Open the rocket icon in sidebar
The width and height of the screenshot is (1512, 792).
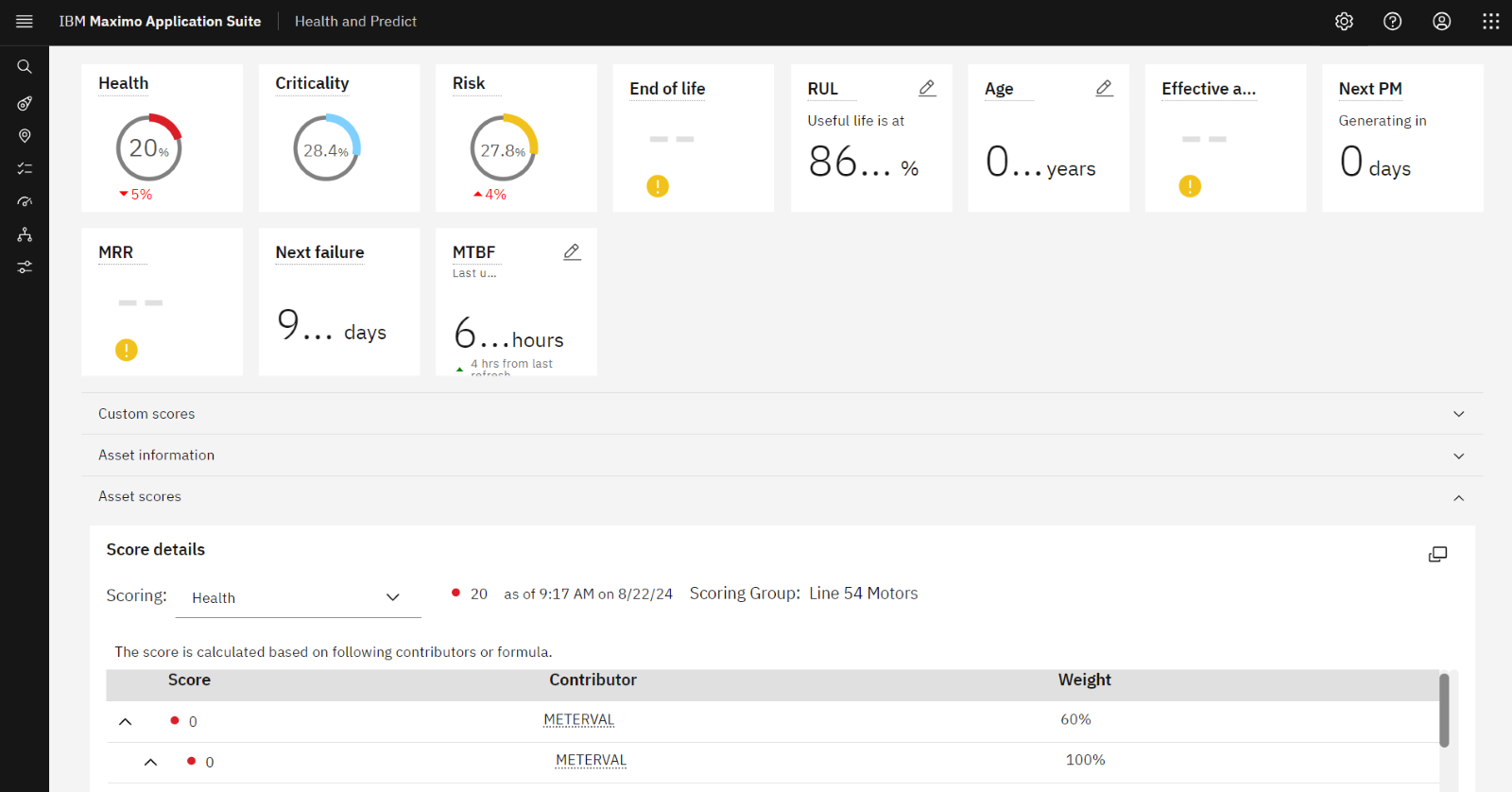point(25,103)
